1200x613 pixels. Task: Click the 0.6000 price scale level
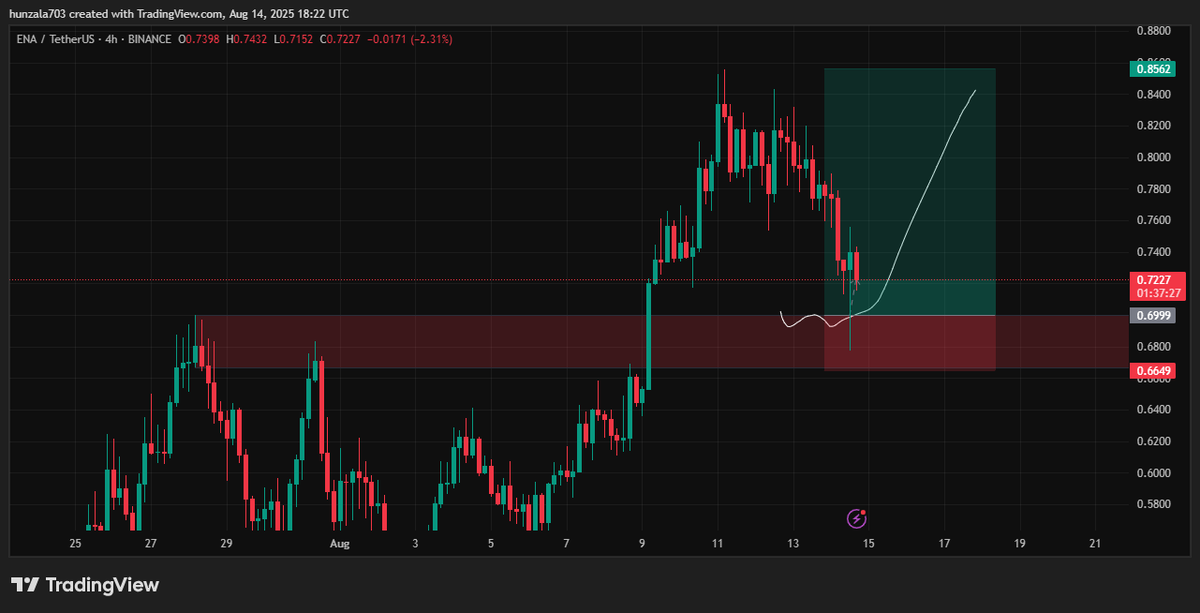pyautogui.click(x=1153, y=472)
